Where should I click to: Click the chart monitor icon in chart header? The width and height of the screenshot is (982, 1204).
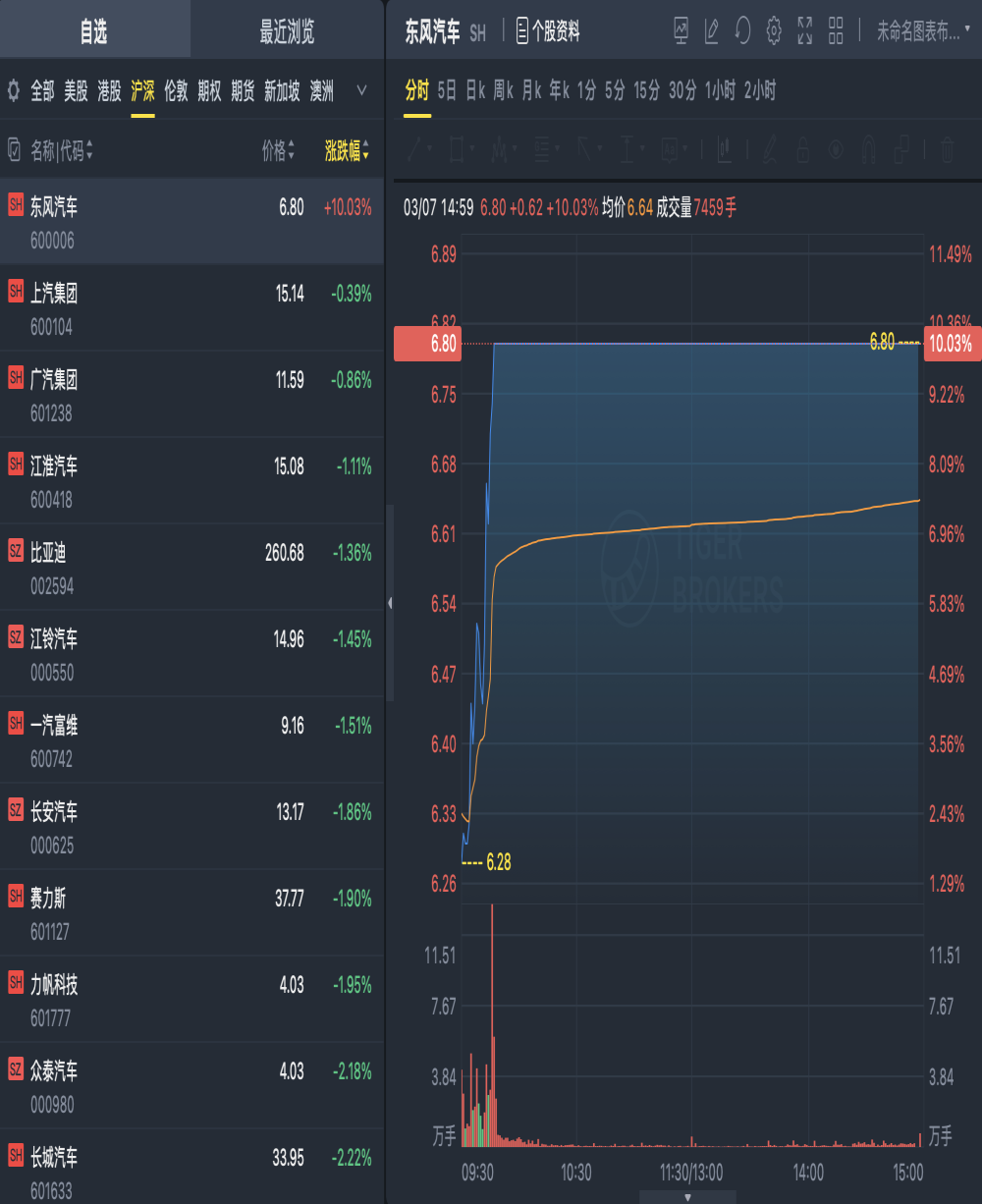682,30
